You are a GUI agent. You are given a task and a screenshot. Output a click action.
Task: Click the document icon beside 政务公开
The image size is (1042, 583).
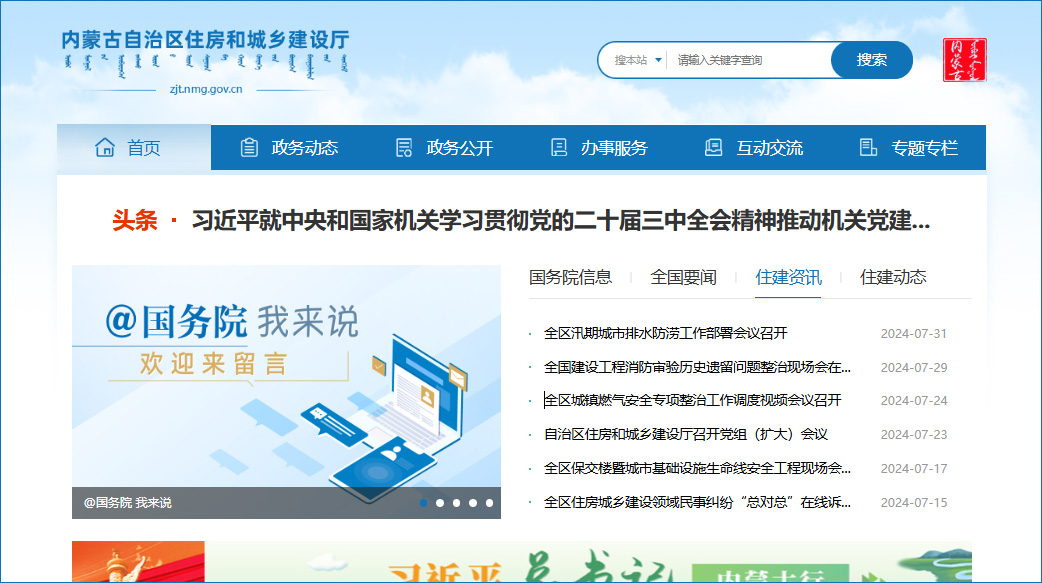404,148
